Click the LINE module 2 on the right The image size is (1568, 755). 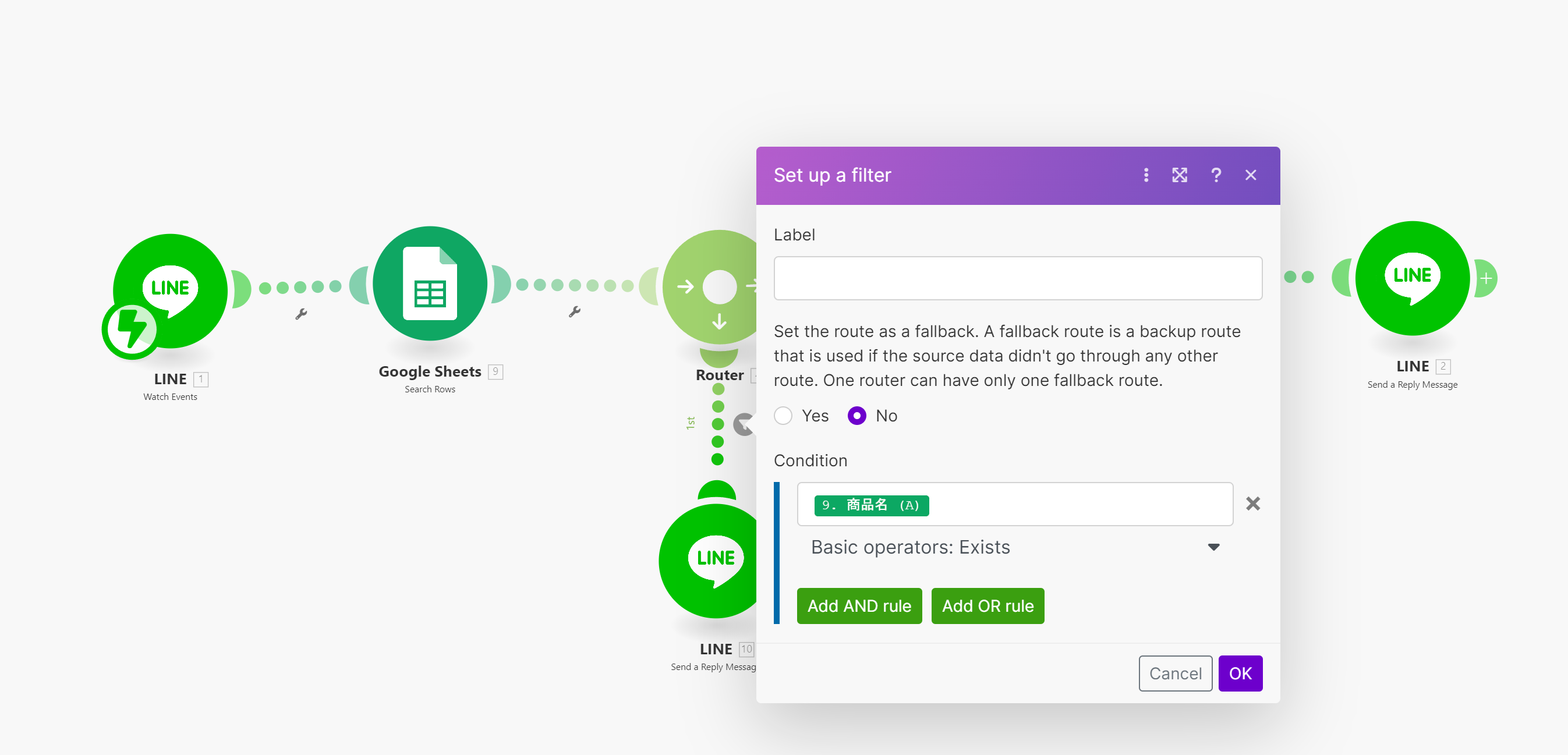pyautogui.click(x=1411, y=278)
